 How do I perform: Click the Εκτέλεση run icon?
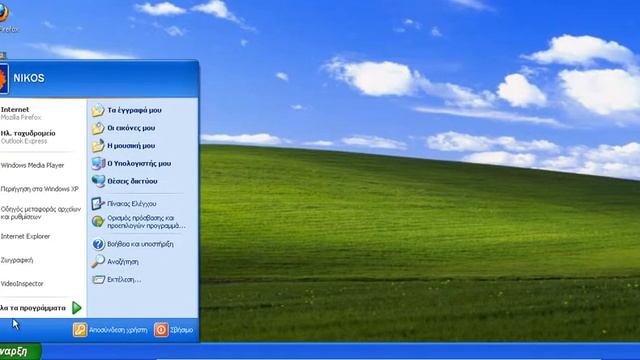98,280
